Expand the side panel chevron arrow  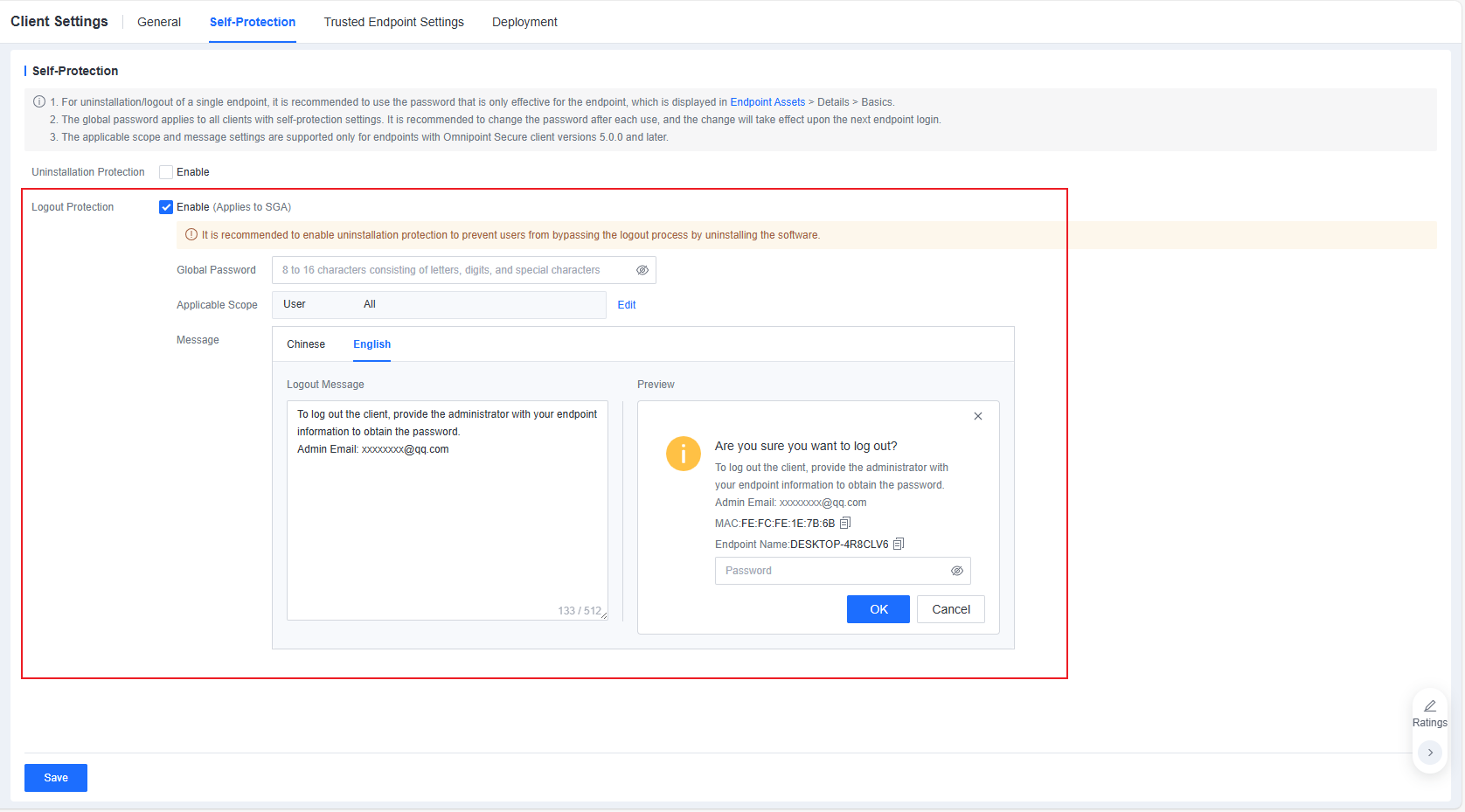tap(1430, 753)
